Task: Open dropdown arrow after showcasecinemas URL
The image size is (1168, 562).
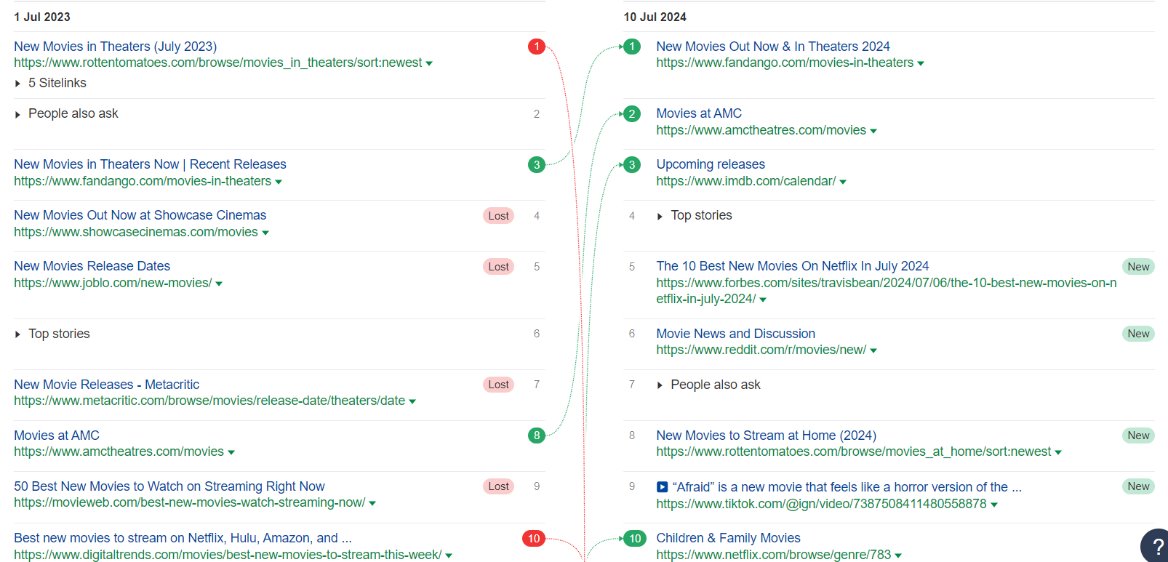Action: 265,233
